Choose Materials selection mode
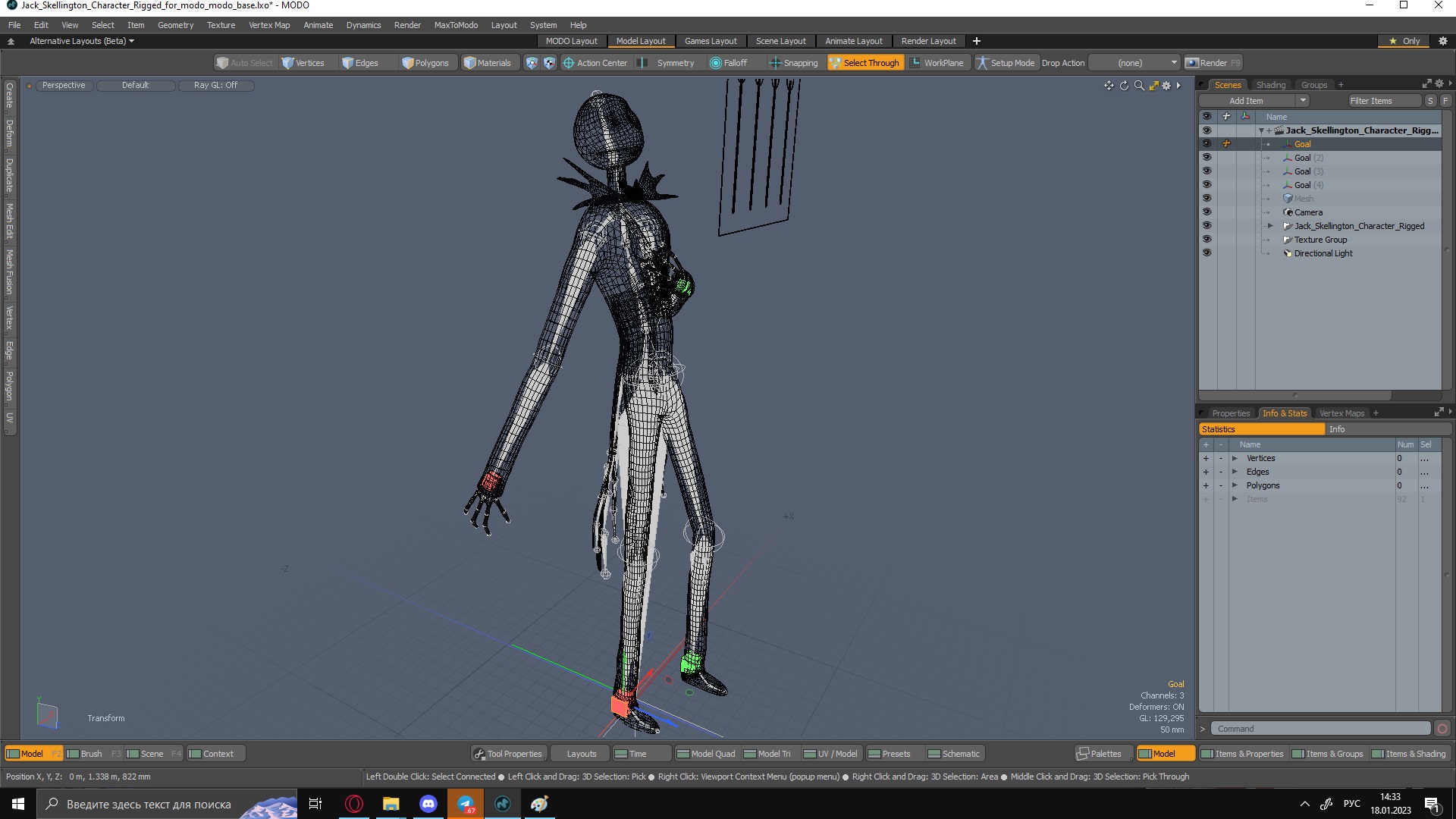Image resolution: width=1456 pixels, height=819 pixels. click(x=488, y=63)
